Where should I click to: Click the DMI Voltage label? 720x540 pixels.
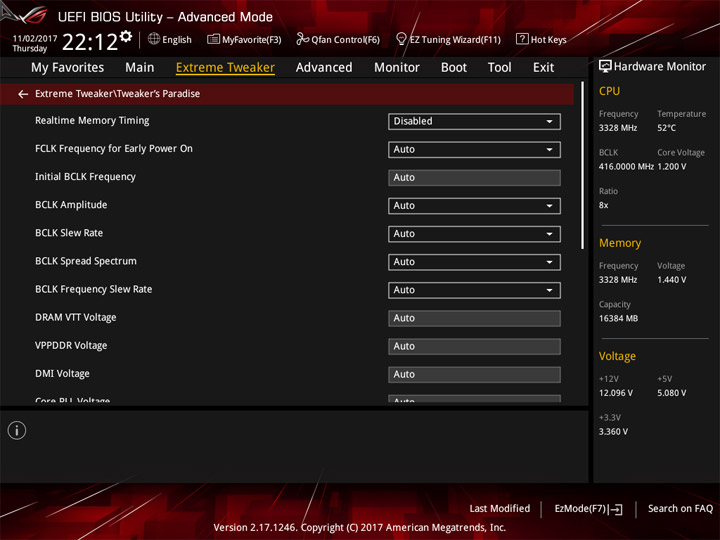point(62,374)
